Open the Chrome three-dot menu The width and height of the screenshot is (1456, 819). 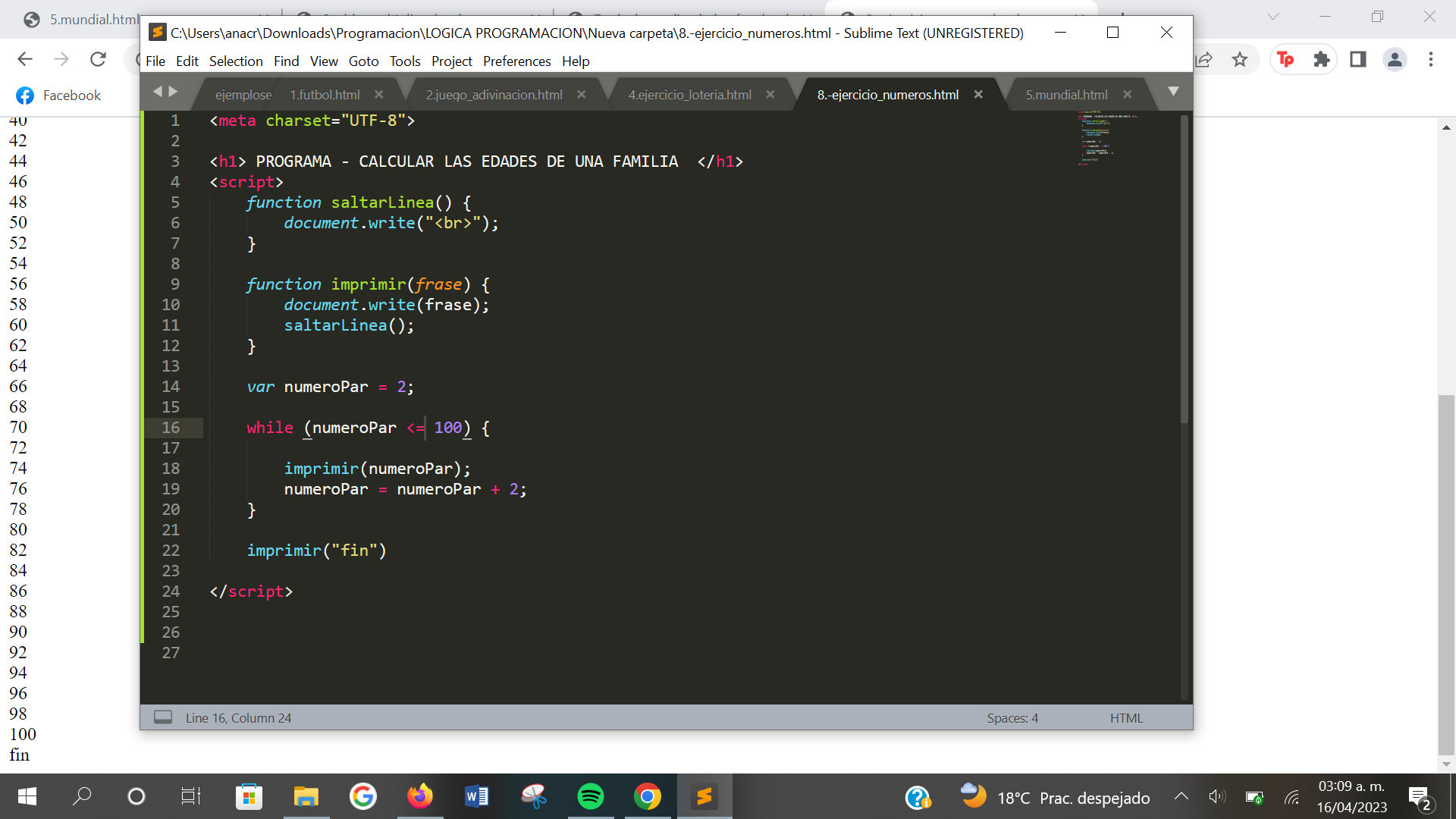point(1431,59)
